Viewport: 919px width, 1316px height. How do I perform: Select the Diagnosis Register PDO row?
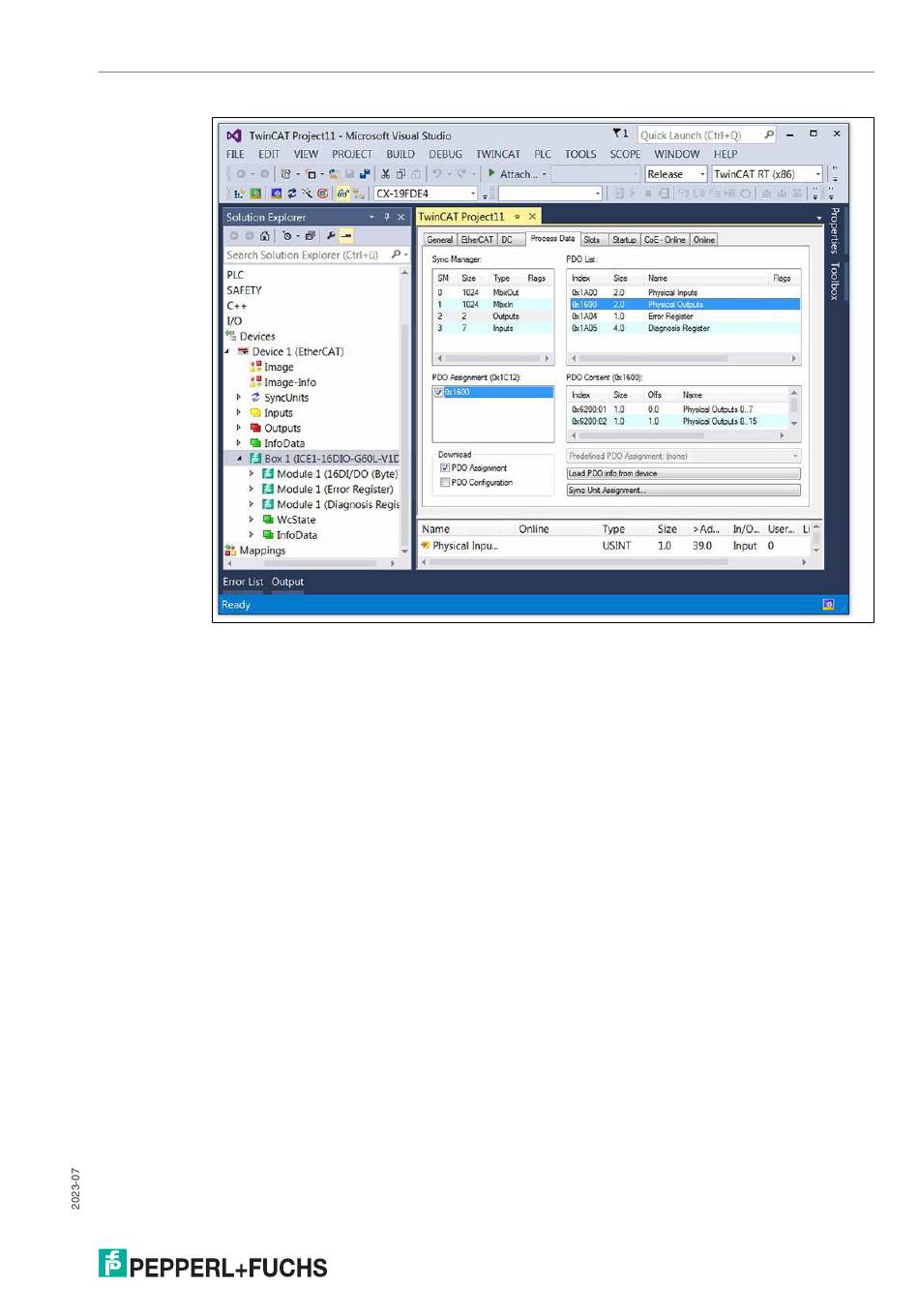pos(684,328)
